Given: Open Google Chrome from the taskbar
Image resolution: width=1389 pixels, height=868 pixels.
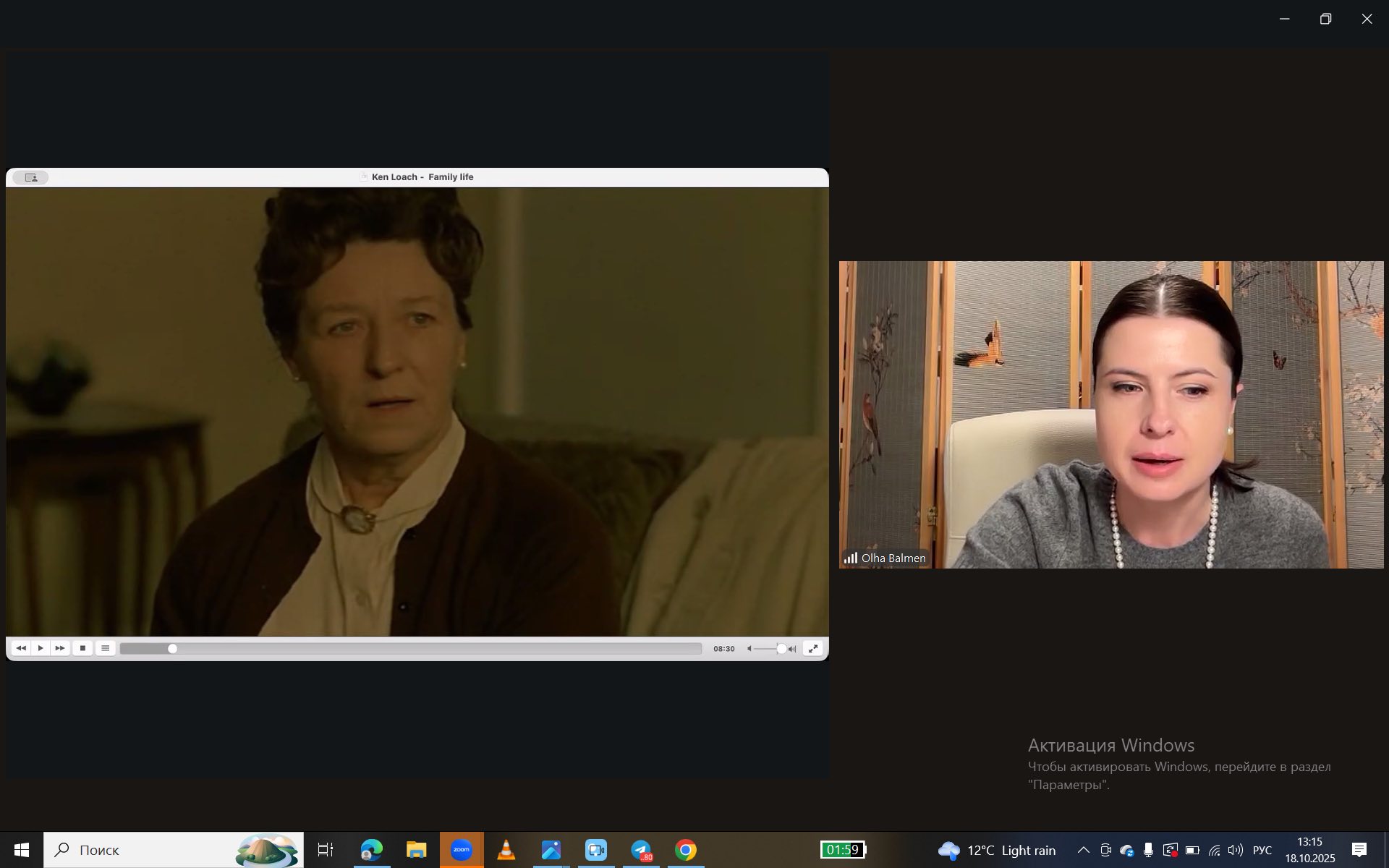Looking at the screenshot, I should pyautogui.click(x=686, y=850).
